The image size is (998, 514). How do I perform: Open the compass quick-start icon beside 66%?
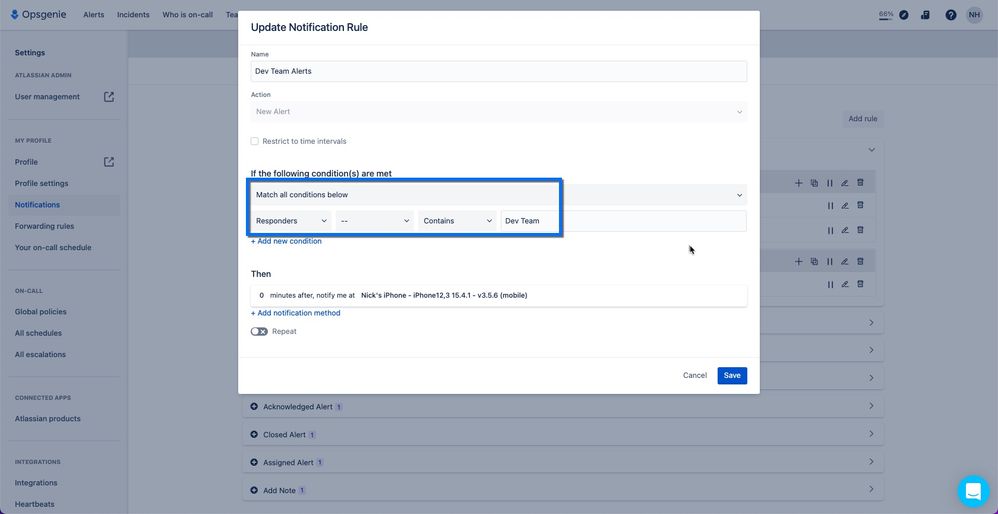904,15
